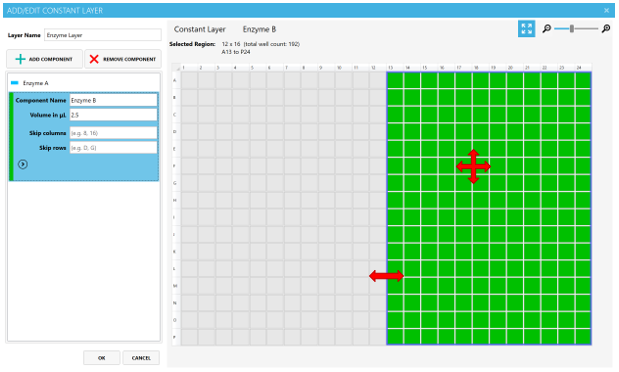This screenshot has width=619, height=372.
Task: Confirm the layer with the OK button
Action: pyautogui.click(x=101, y=358)
